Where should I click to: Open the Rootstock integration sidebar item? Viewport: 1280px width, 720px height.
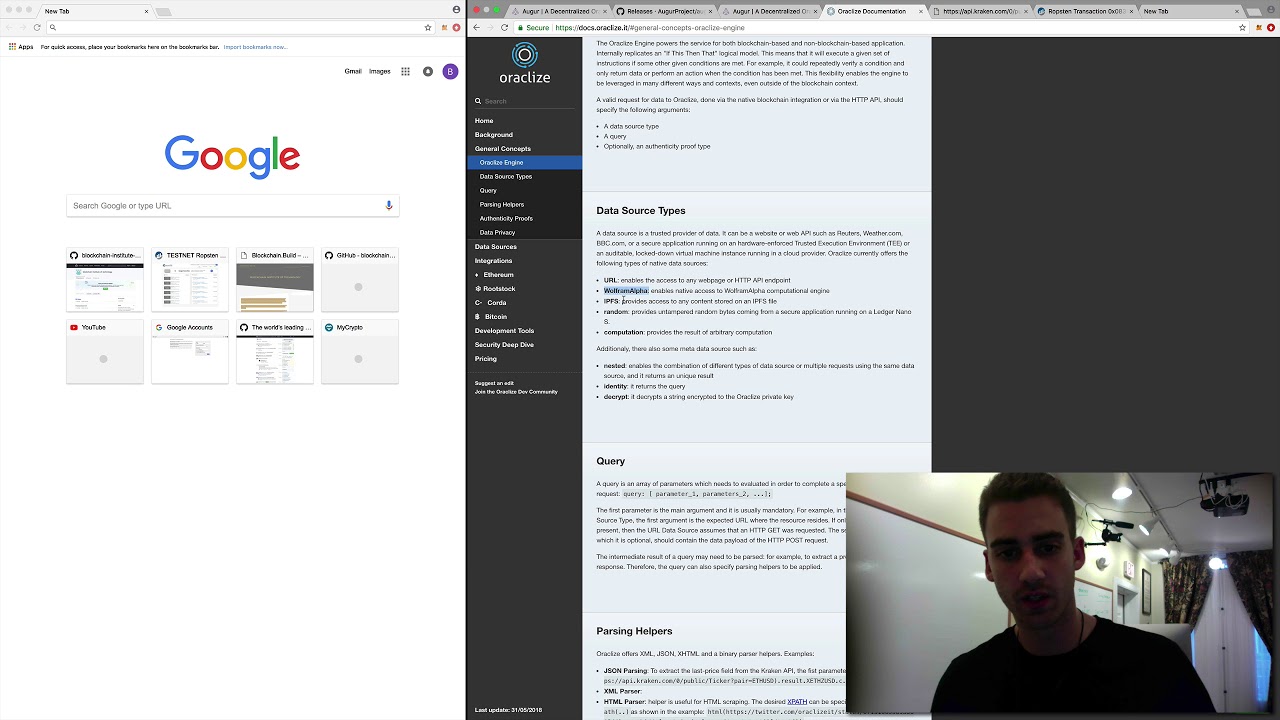point(524,288)
